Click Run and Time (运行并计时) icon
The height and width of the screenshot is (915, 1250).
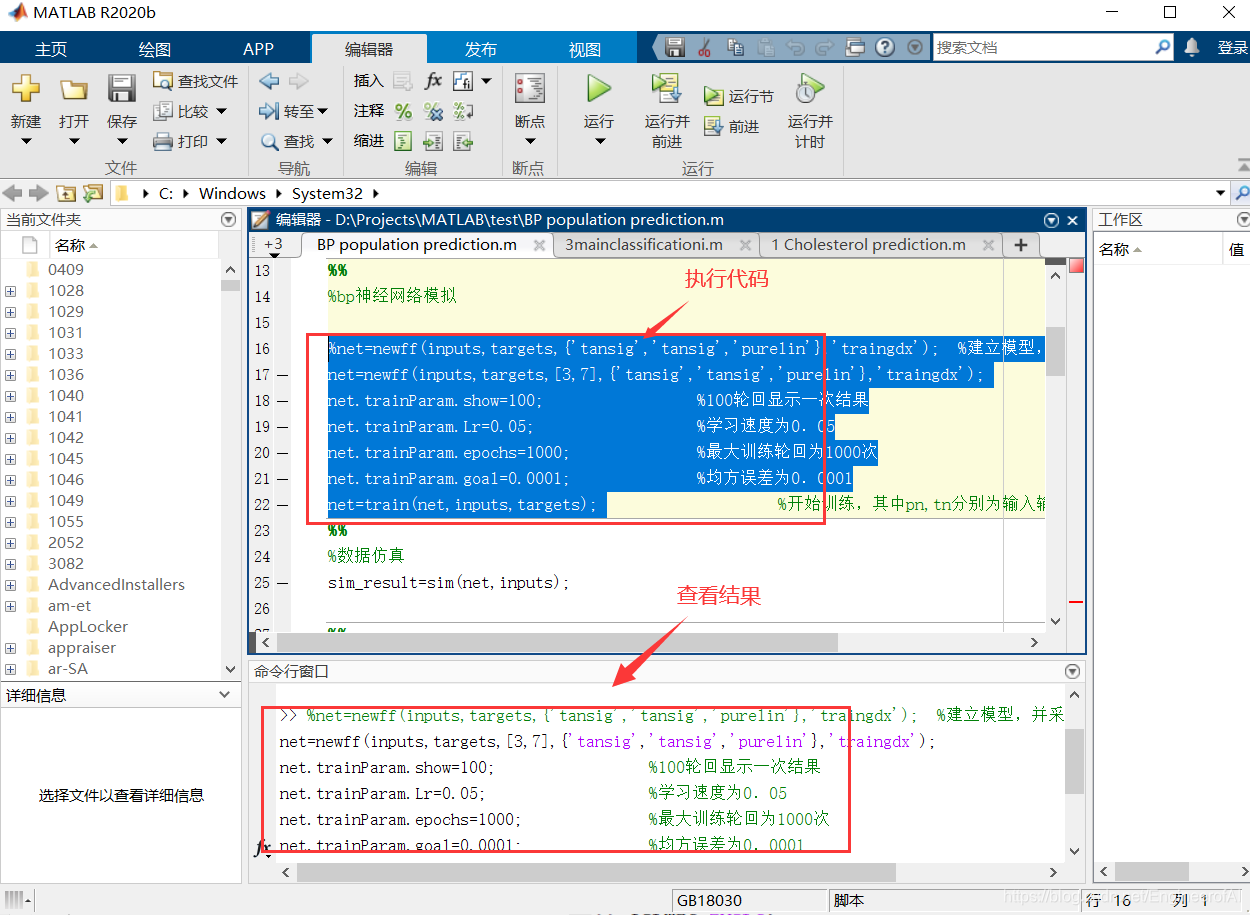(x=808, y=89)
